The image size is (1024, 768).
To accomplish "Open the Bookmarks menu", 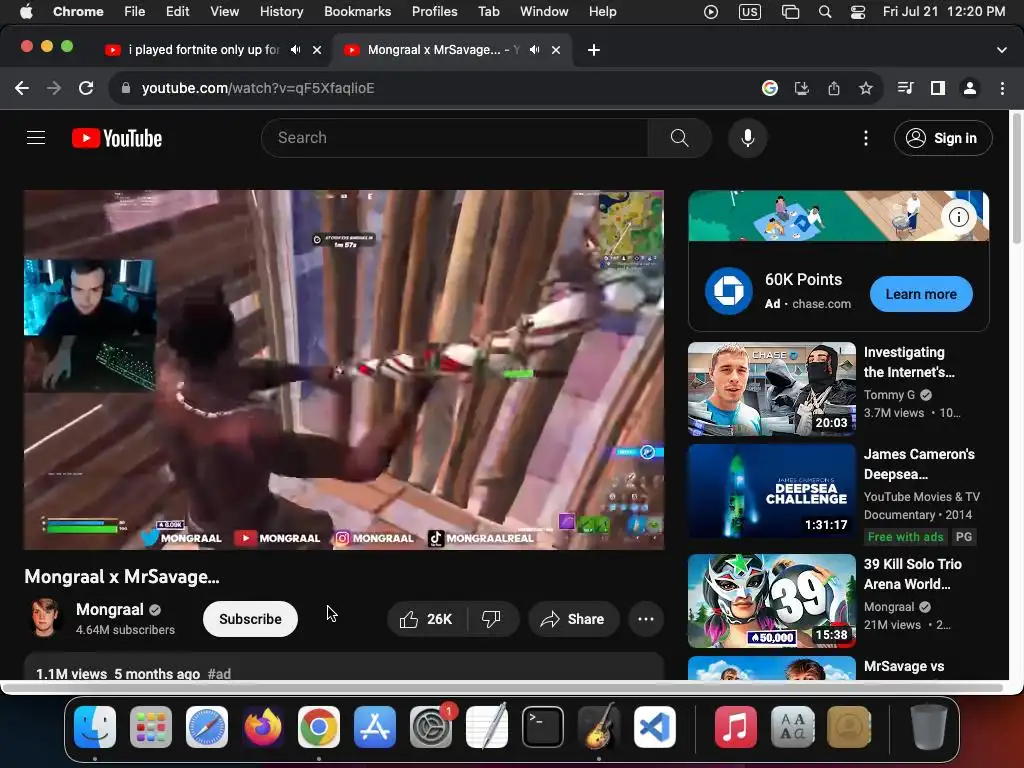I will (357, 11).
